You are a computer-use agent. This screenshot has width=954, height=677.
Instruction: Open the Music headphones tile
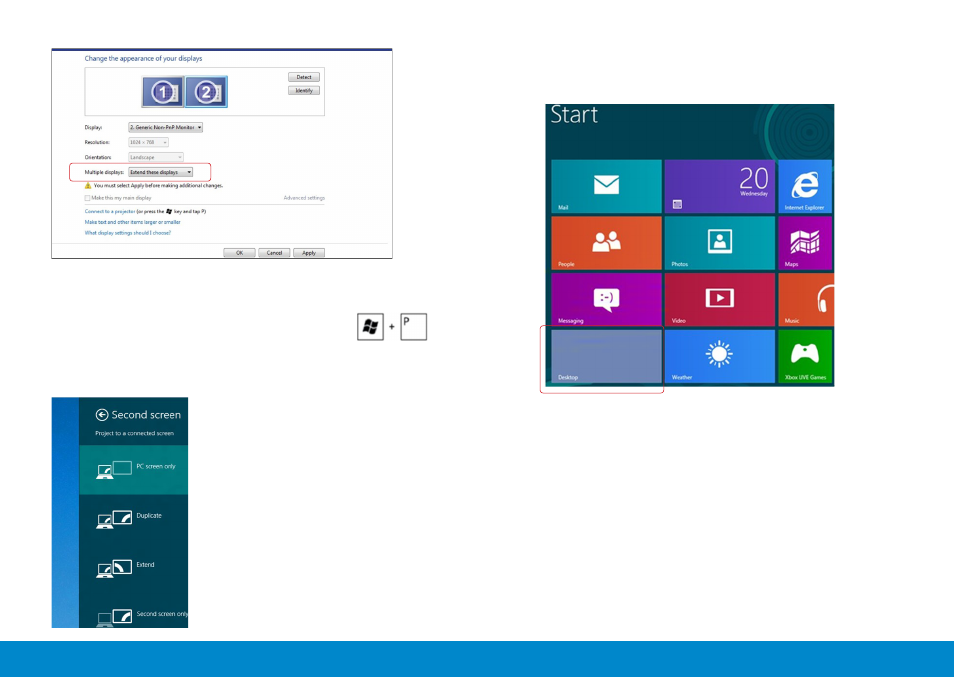click(x=806, y=299)
